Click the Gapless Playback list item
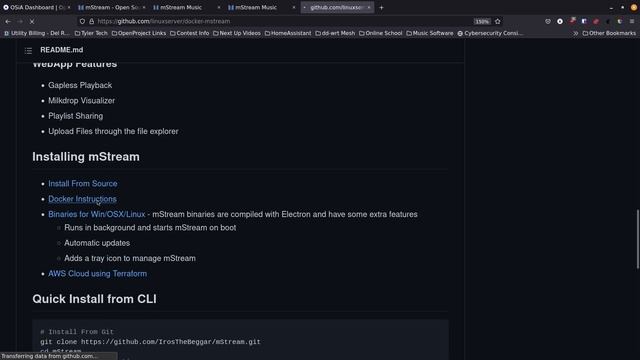This screenshot has height=360, width=640. tap(80, 85)
